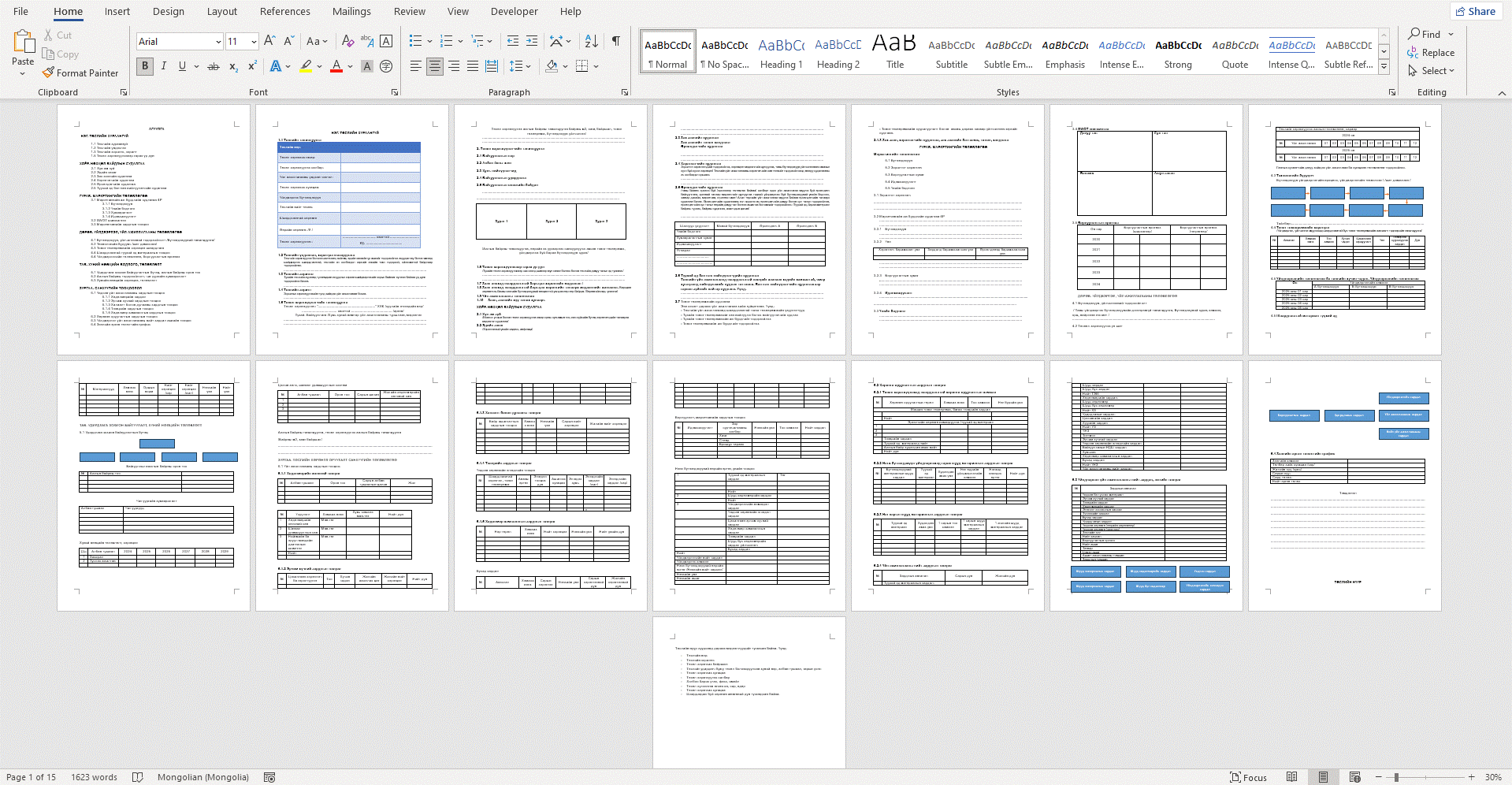
Task: Click the Paste clipboard icon
Action: point(23,42)
